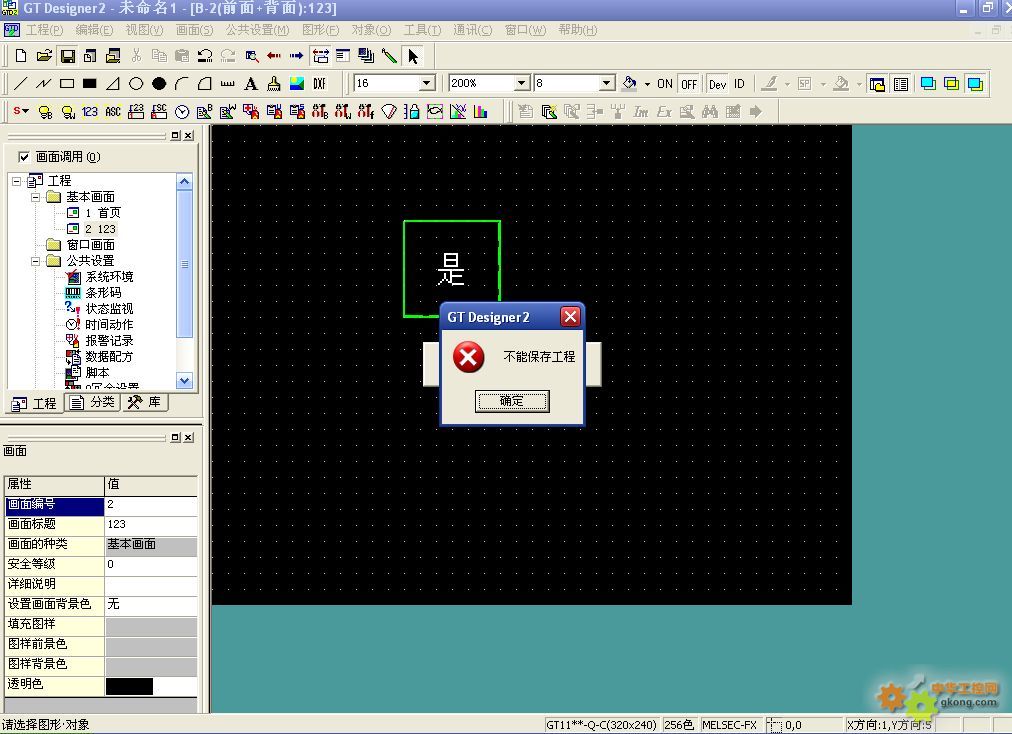Undo the last action
Screen dimensions: 1012x734
click(x=205, y=56)
